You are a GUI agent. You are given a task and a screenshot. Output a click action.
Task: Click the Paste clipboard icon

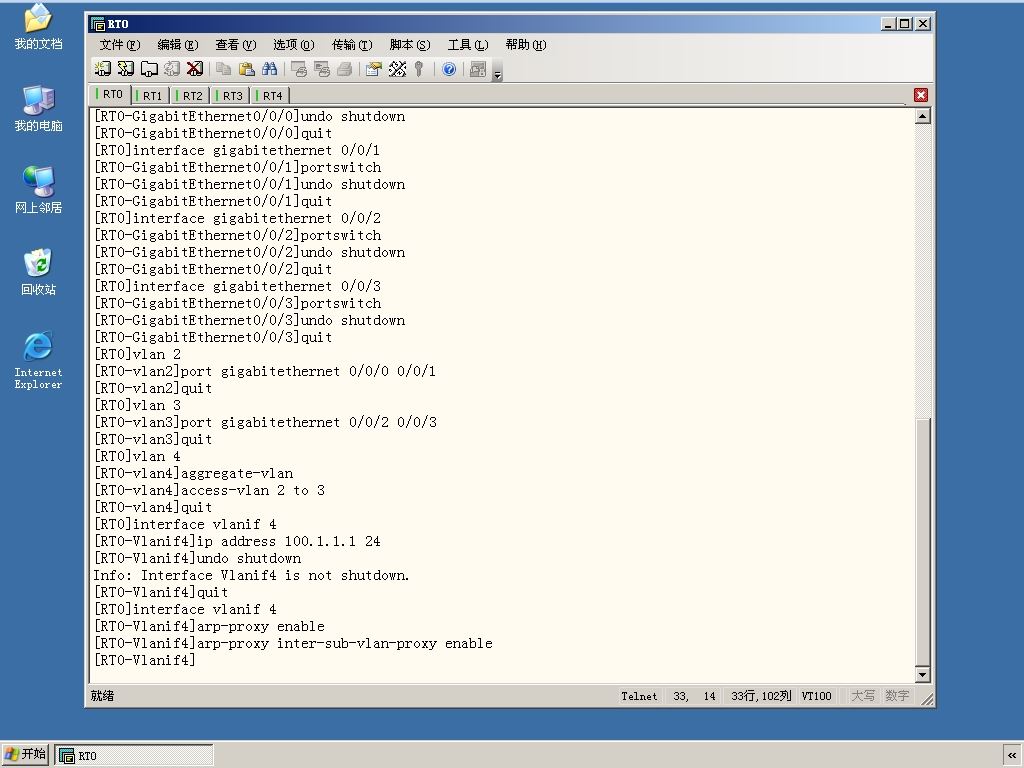click(x=246, y=69)
